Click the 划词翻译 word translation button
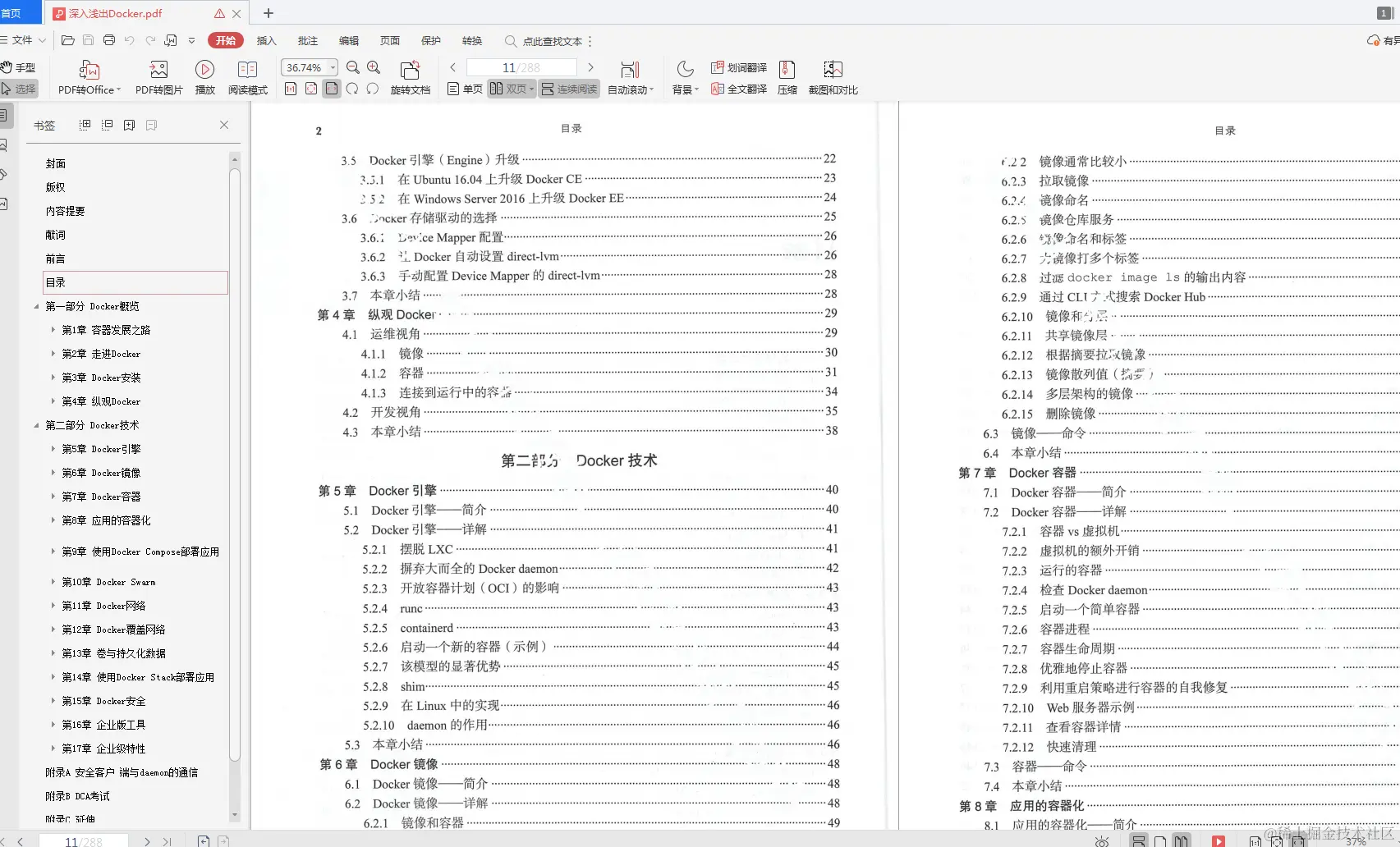This screenshot has height=847, width=1400. pos(738,67)
